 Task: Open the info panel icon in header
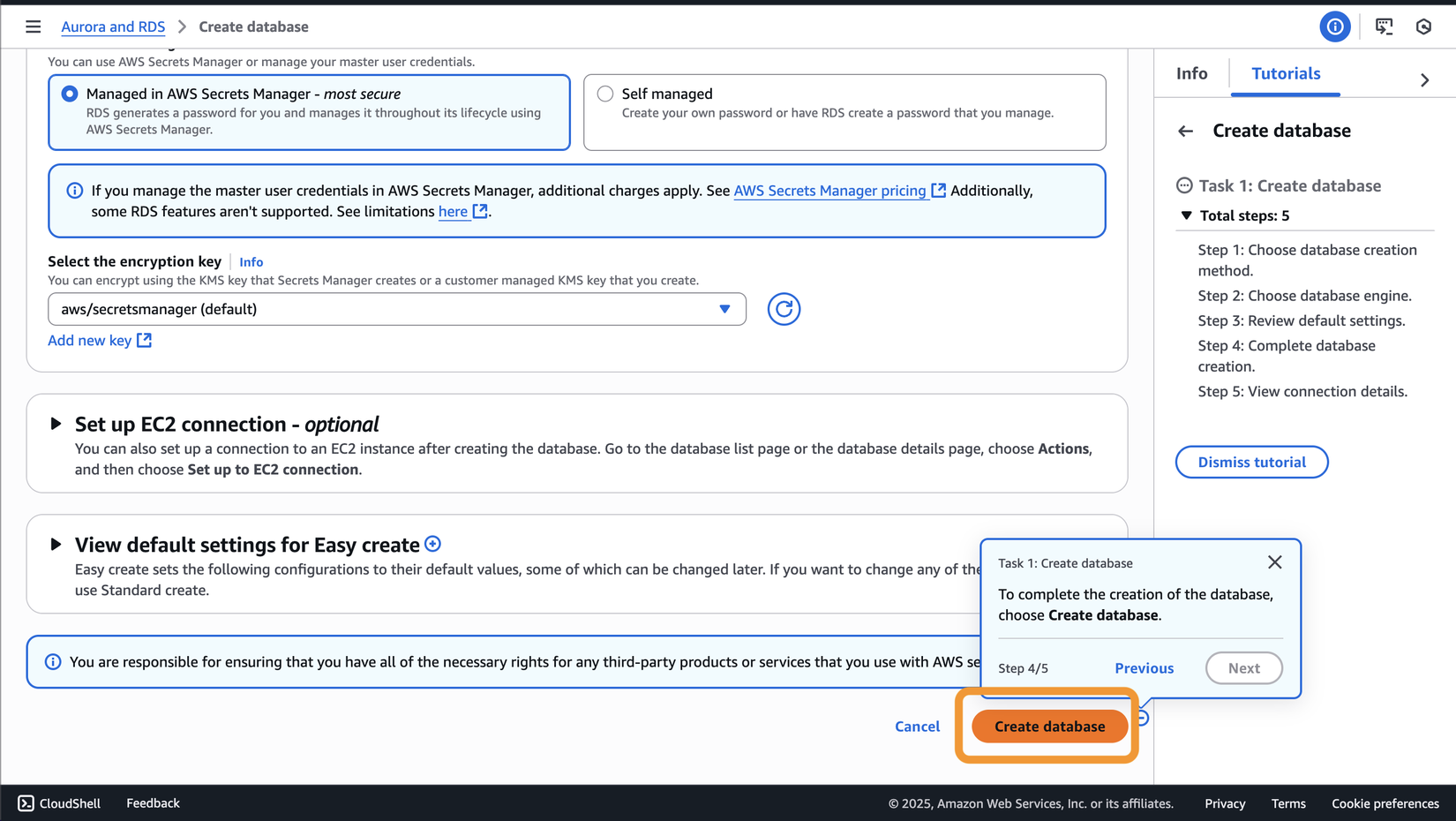point(1334,26)
